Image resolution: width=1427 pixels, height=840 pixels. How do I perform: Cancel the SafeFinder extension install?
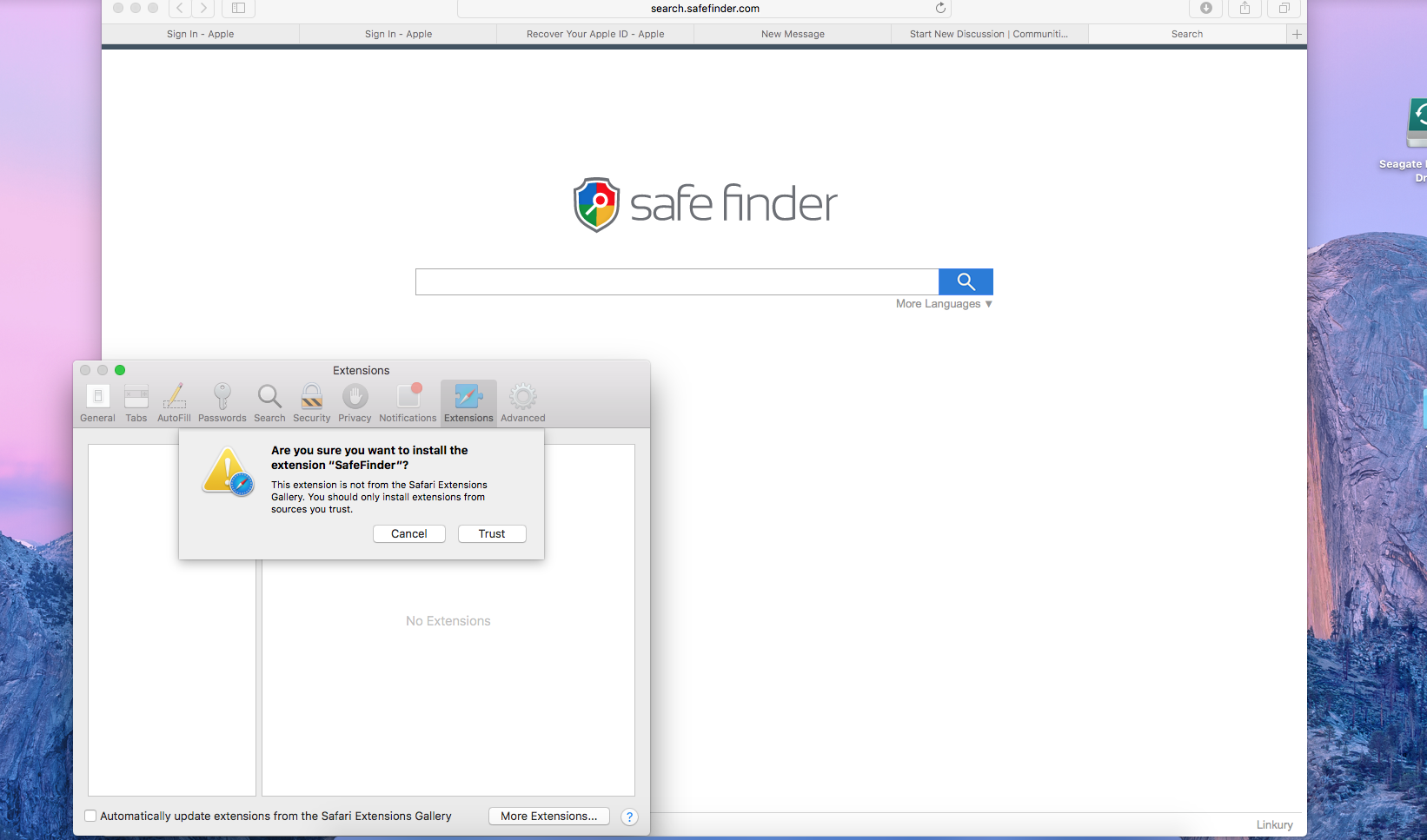pyautogui.click(x=409, y=534)
